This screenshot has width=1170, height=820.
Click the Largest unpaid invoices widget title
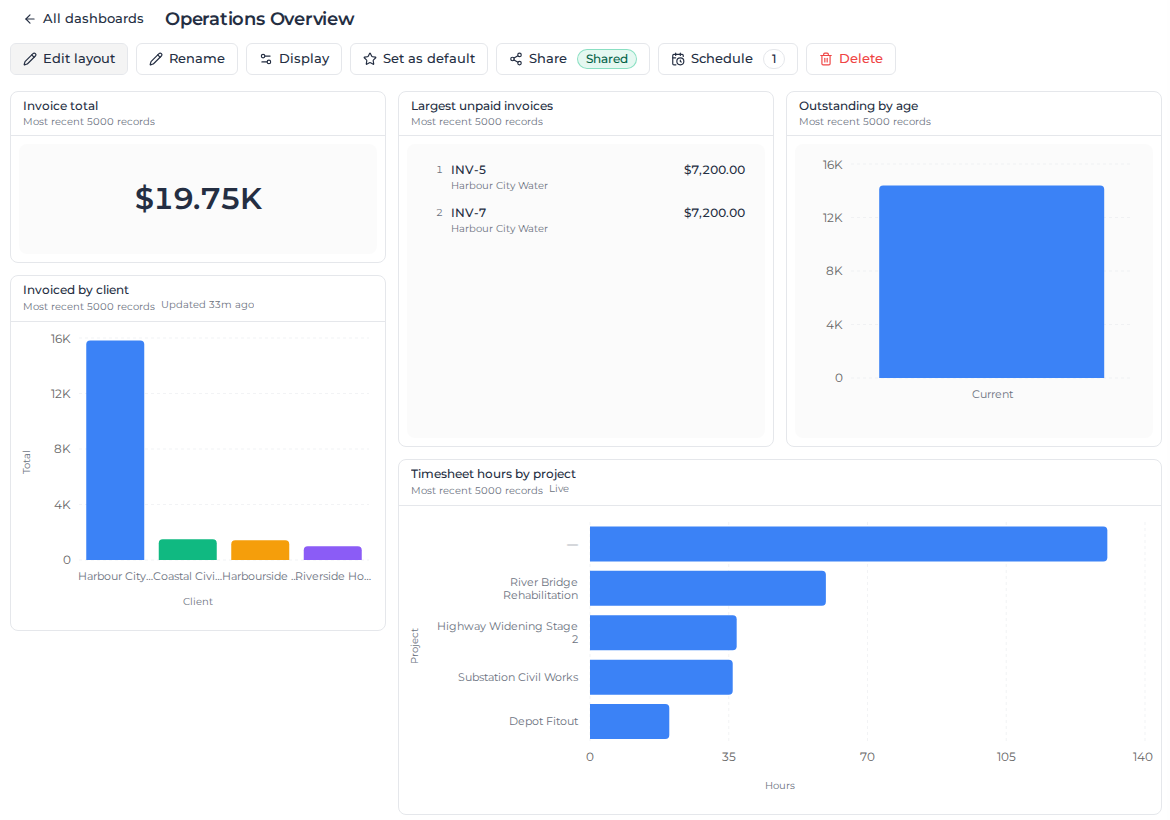(x=482, y=106)
